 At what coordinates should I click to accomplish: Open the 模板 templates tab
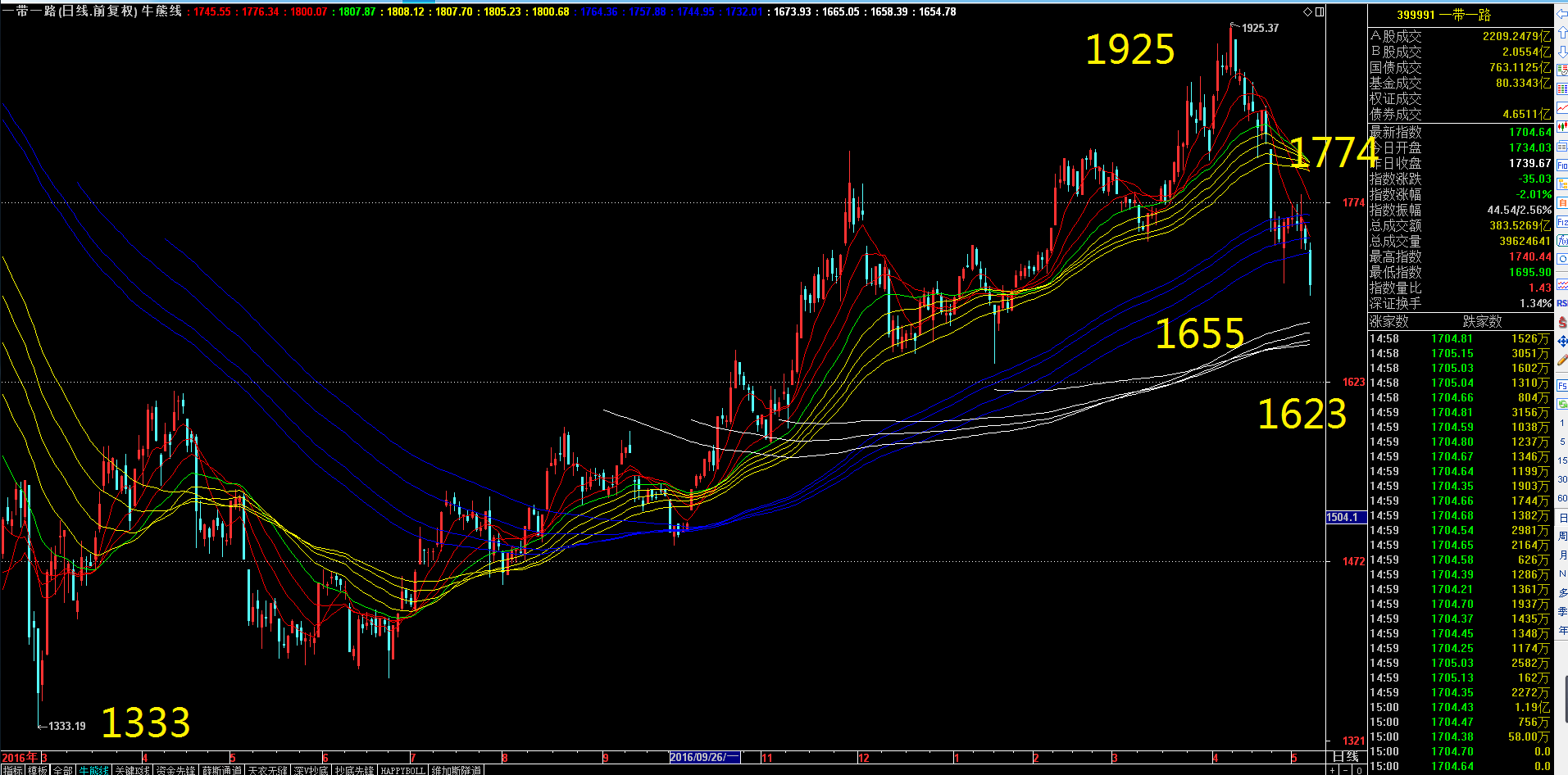point(38,770)
